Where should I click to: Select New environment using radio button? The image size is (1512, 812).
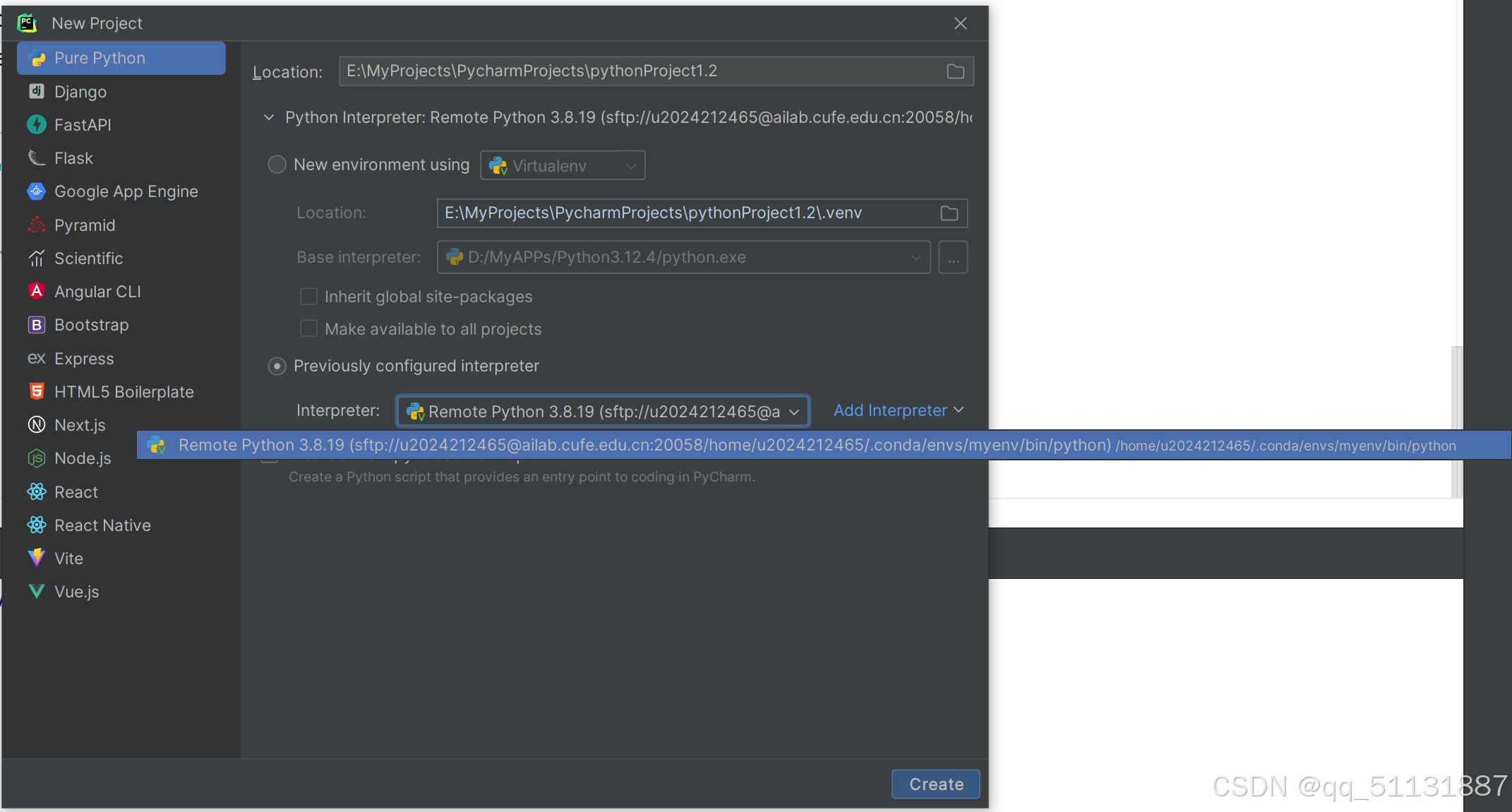coord(277,165)
